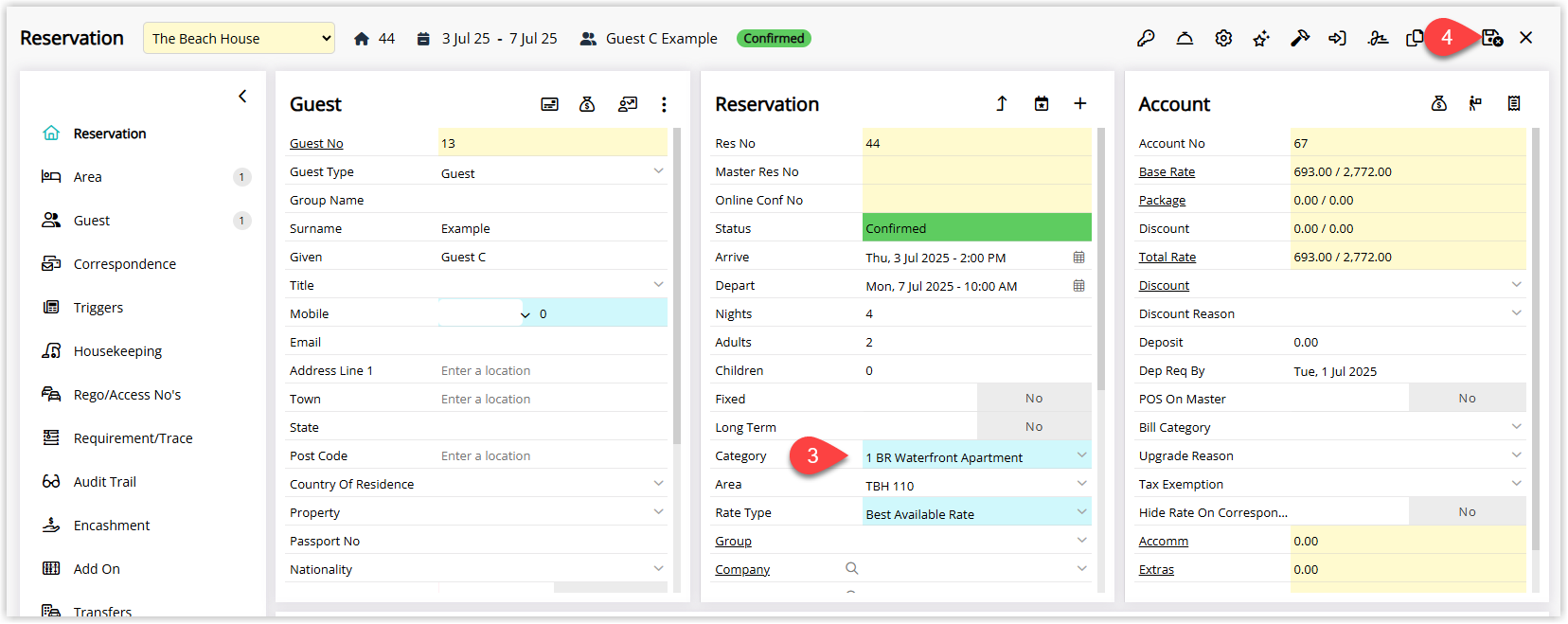Select Reservation in the sidebar
Screen dimensions: 1568x624
(110, 134)
